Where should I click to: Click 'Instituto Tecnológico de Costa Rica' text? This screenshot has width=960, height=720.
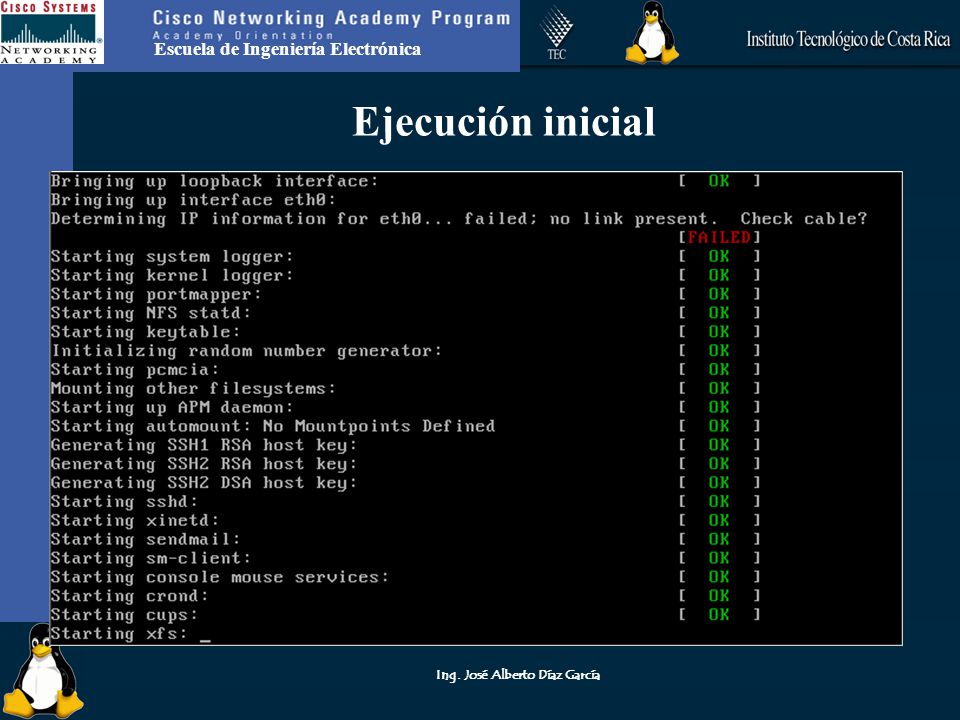pos(848,40)
